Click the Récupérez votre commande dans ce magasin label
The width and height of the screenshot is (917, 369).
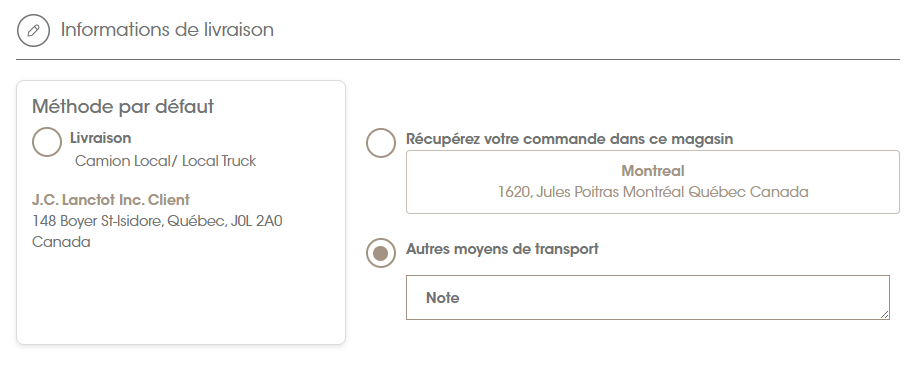570,139
